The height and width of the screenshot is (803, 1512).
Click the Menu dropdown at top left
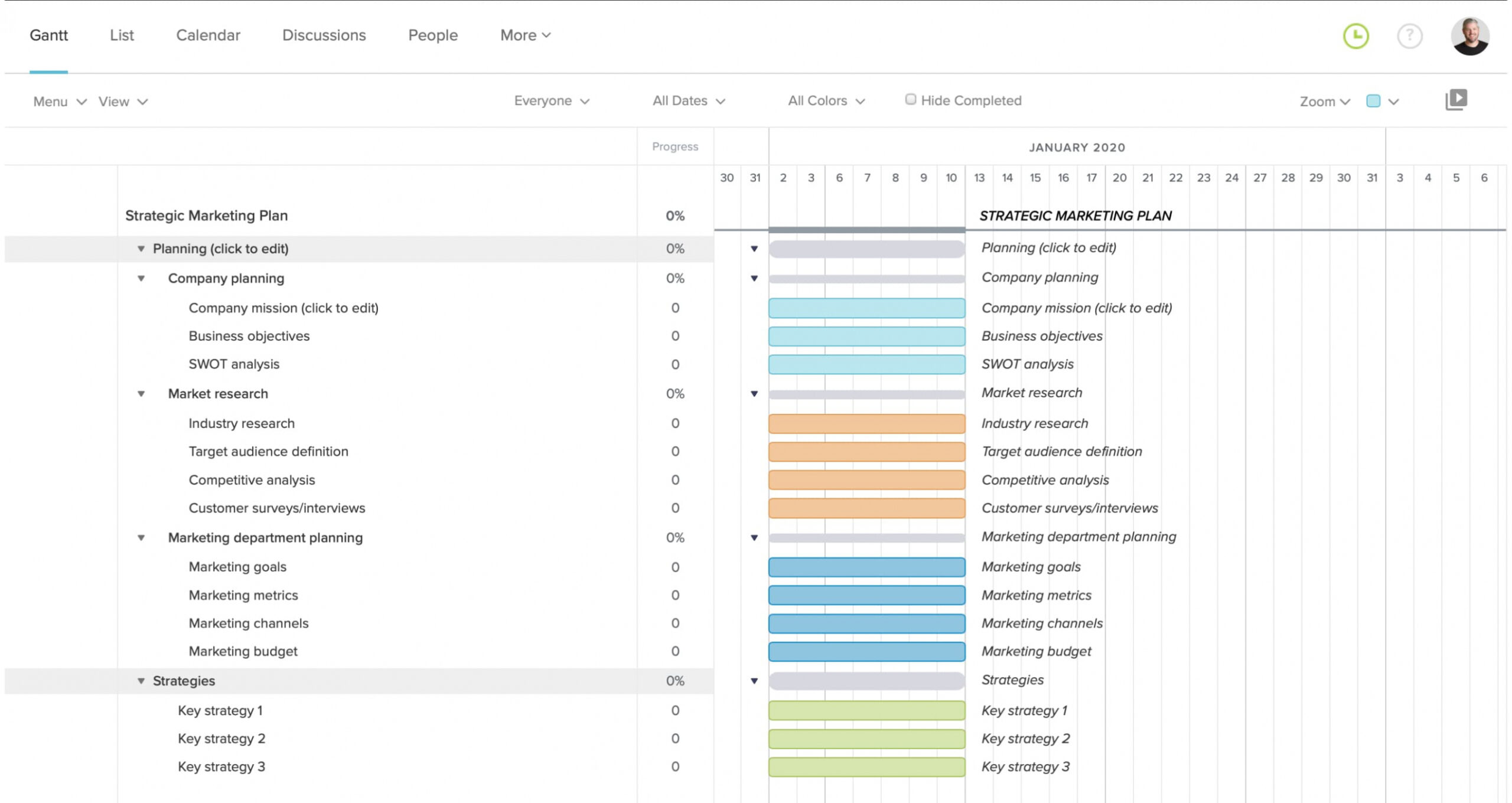57,101
